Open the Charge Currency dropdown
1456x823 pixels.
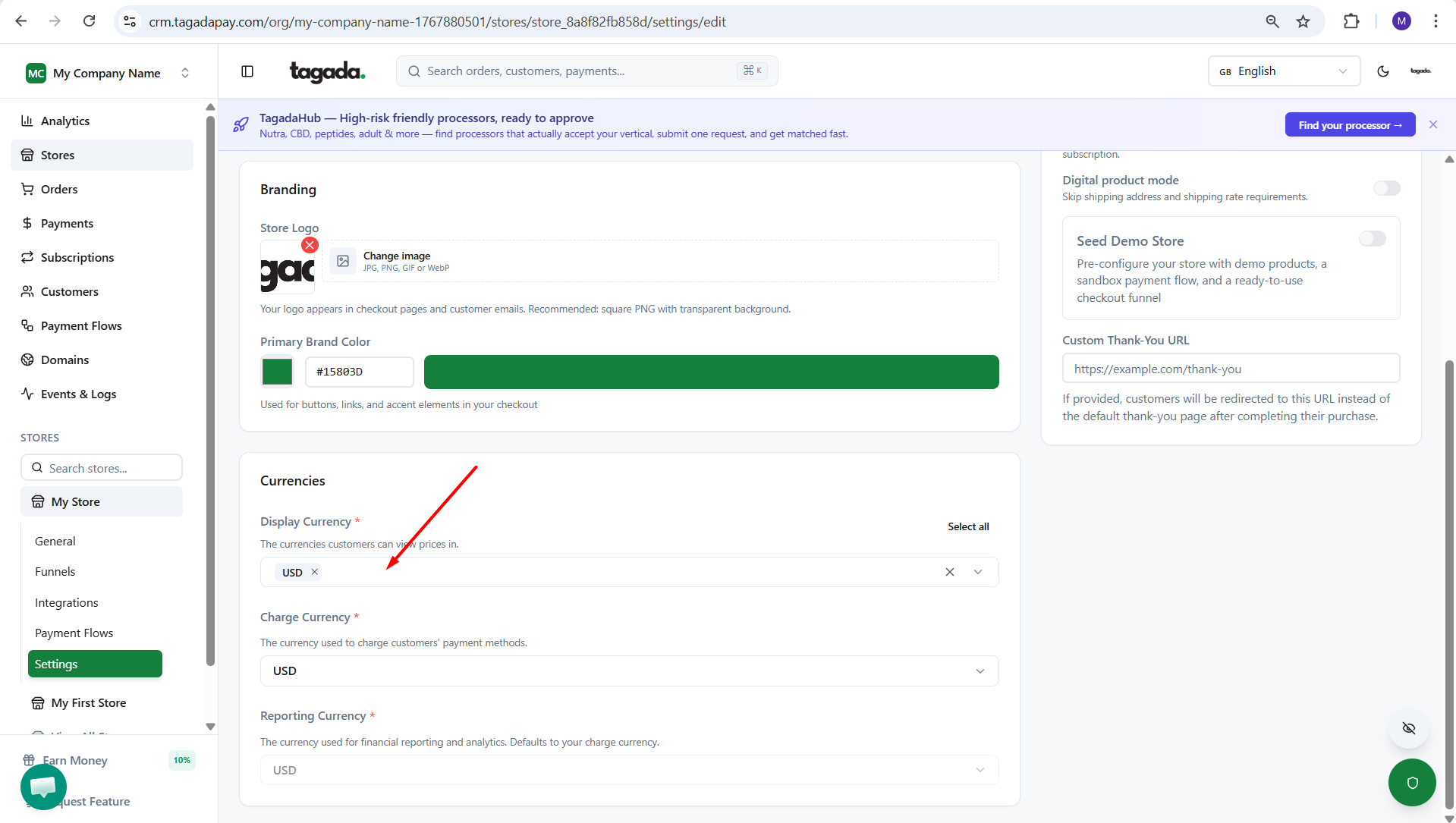click(629, 671)
